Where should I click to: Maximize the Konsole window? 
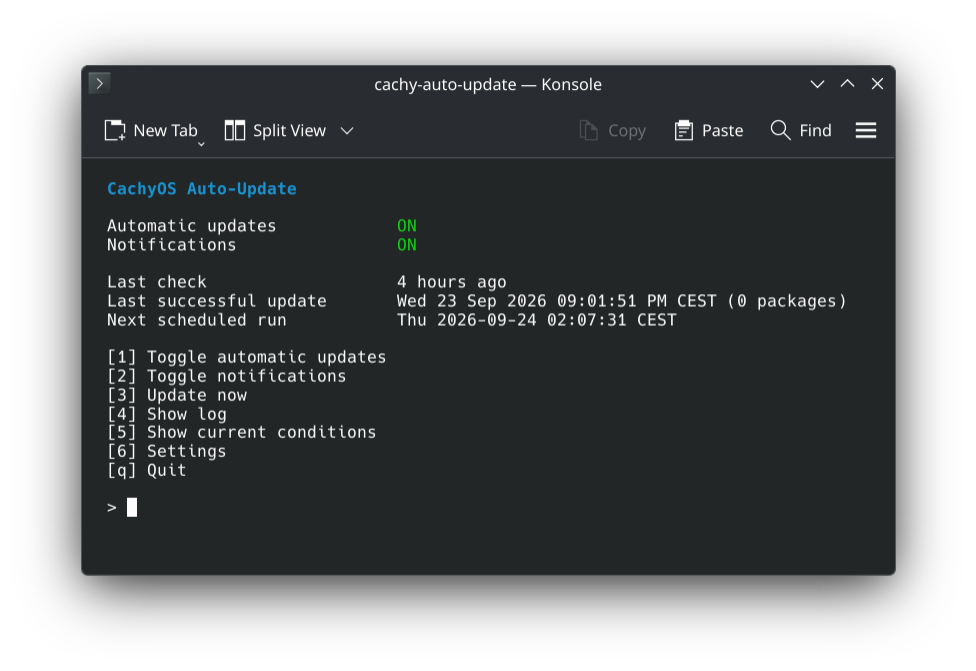tap(847, 84)
